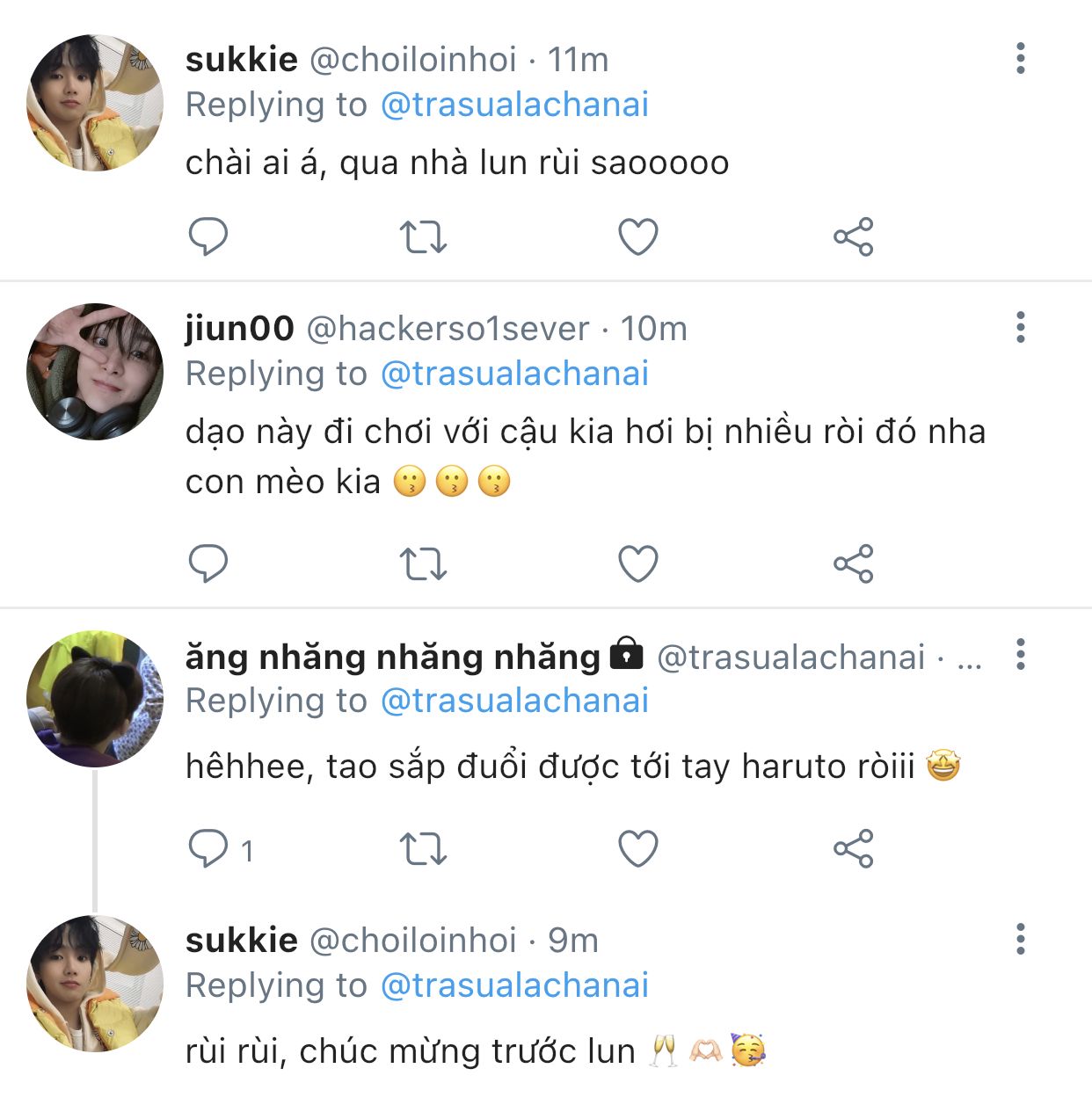The width and height of the screenshot is (1092, 1112).
Task: Open more options on jiun00's tweet
Action: click(1020, 327)
